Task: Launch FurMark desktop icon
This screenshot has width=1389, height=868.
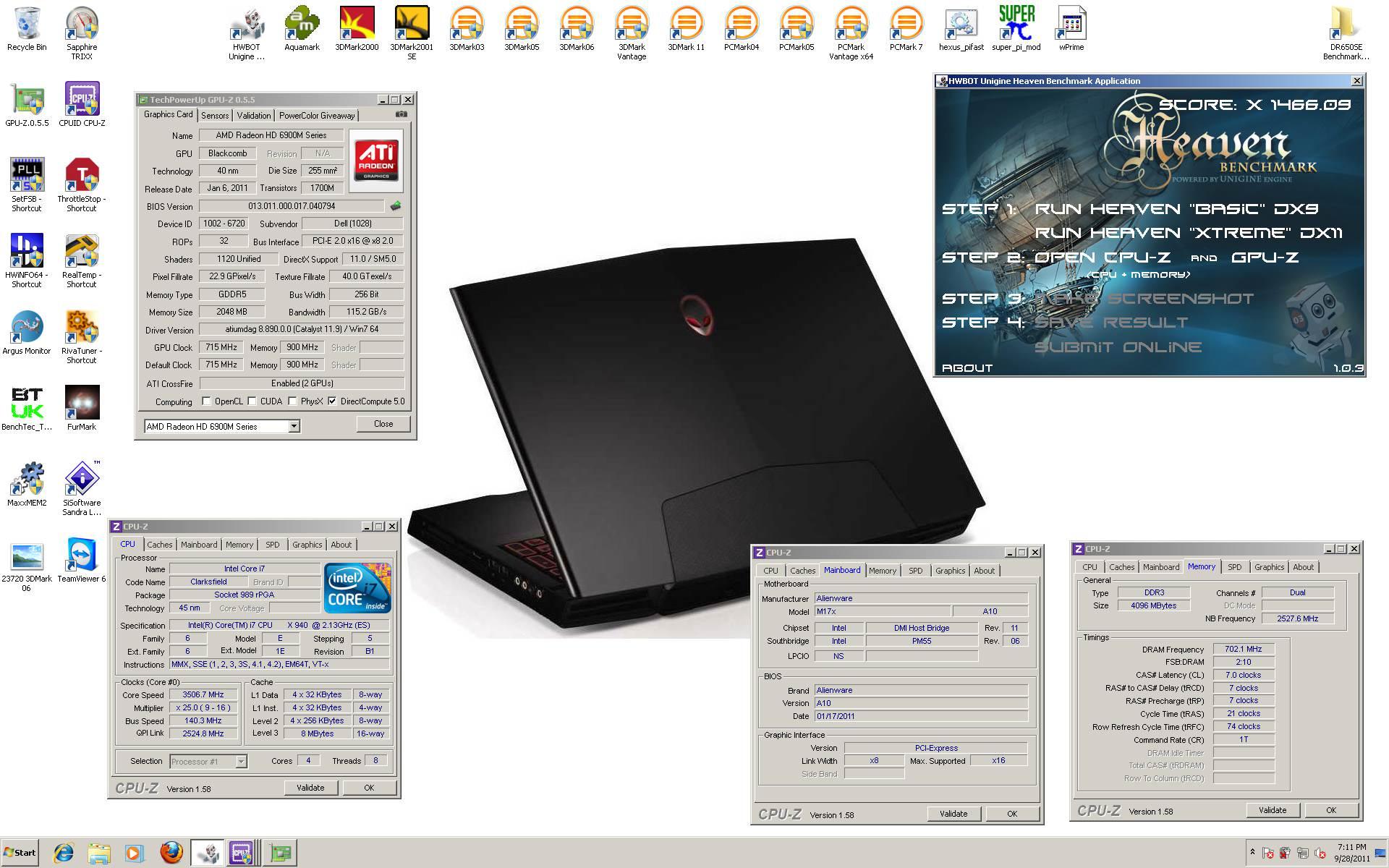Action: pyautogui.click(x=82, y=409)
